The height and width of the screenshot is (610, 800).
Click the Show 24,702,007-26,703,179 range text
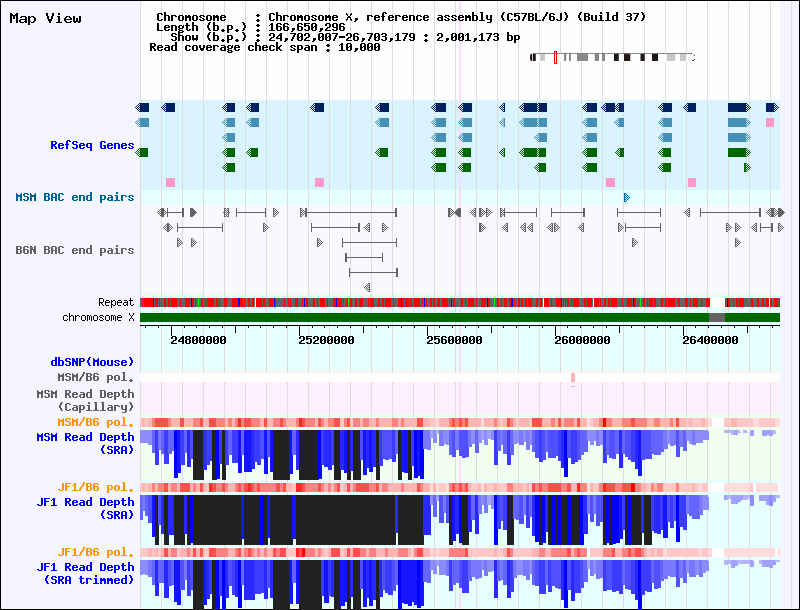(x=345, y=37)
